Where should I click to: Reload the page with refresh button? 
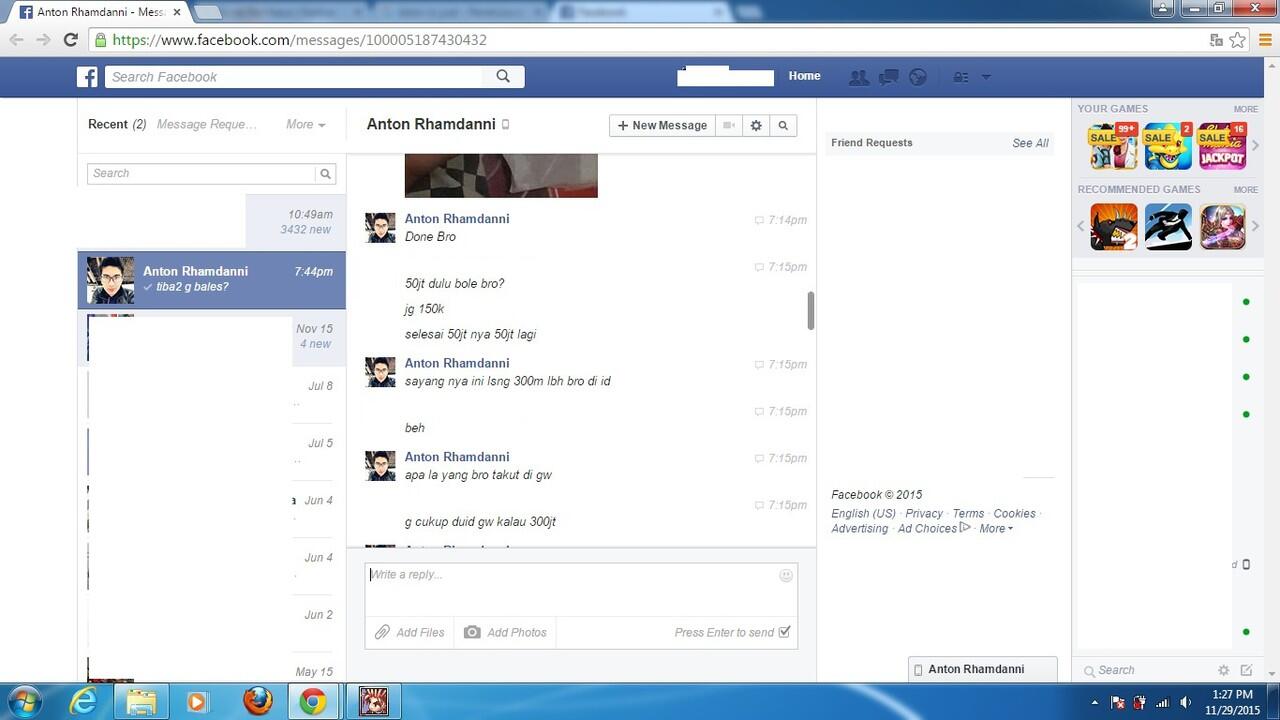(70, 40)
